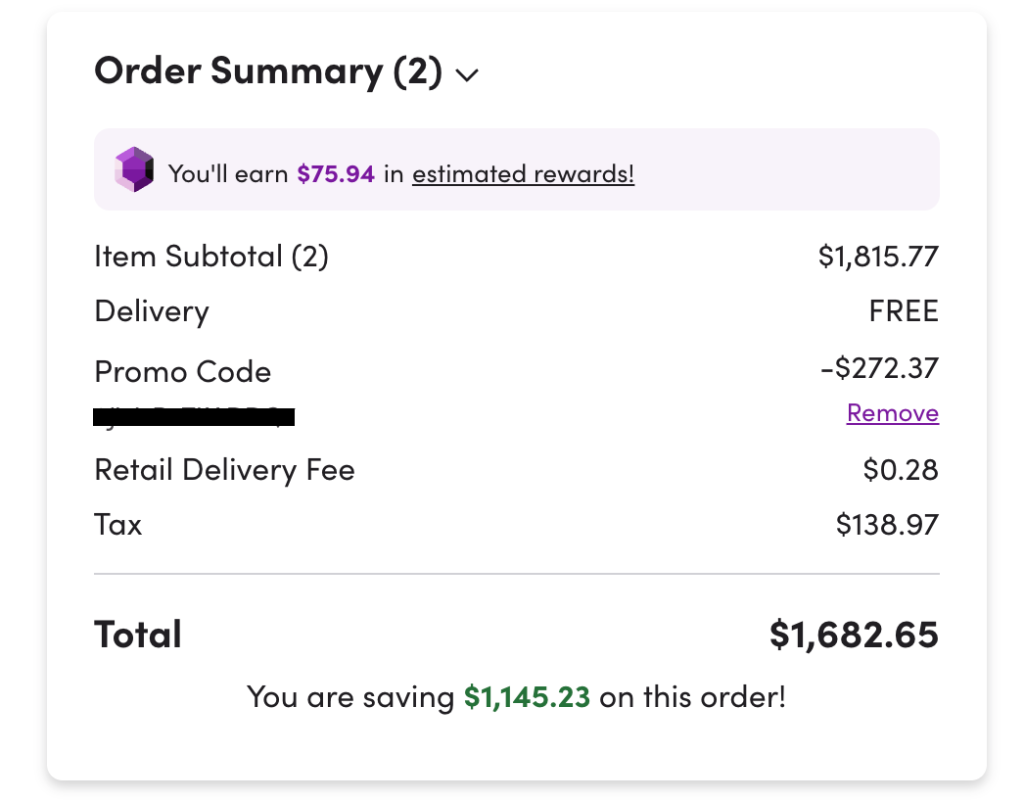Click the bold Total label
The image size is (1024, 801).
click(138, 635)
